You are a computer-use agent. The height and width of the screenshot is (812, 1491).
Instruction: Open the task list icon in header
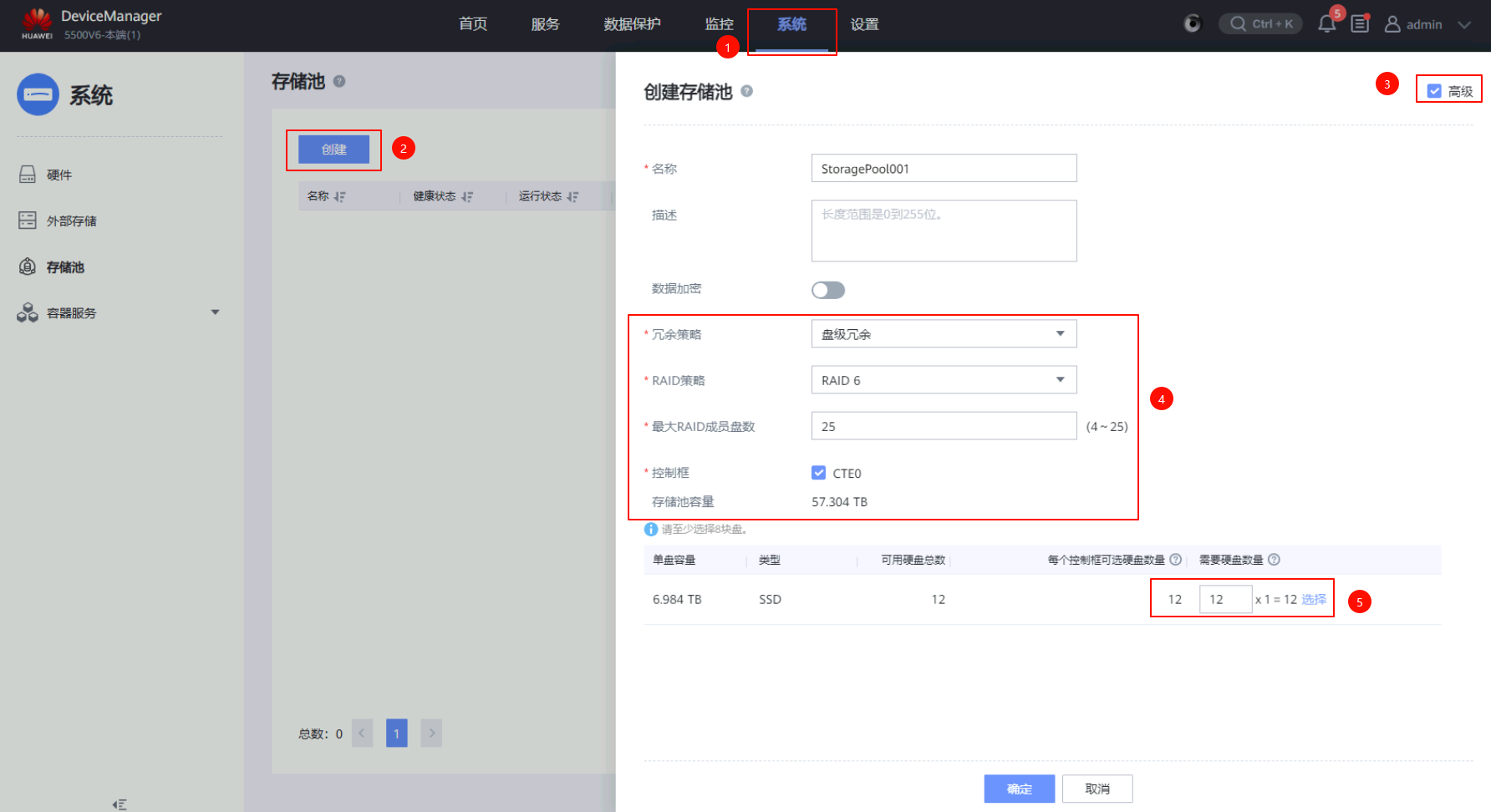pyautogui.click(x=1360, y=24)
